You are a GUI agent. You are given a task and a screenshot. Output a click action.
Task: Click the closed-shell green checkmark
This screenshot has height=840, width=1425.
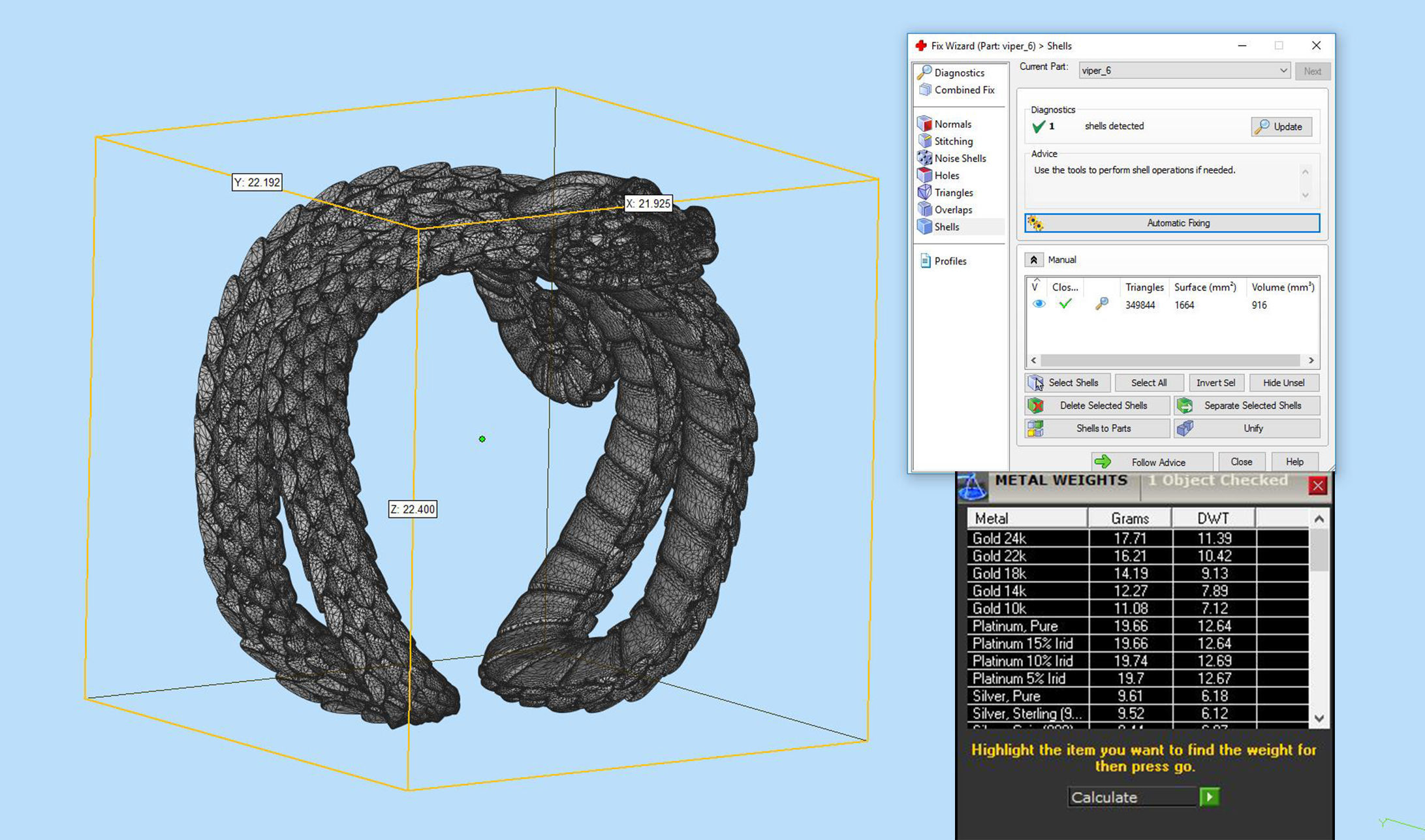(1065, 304)
